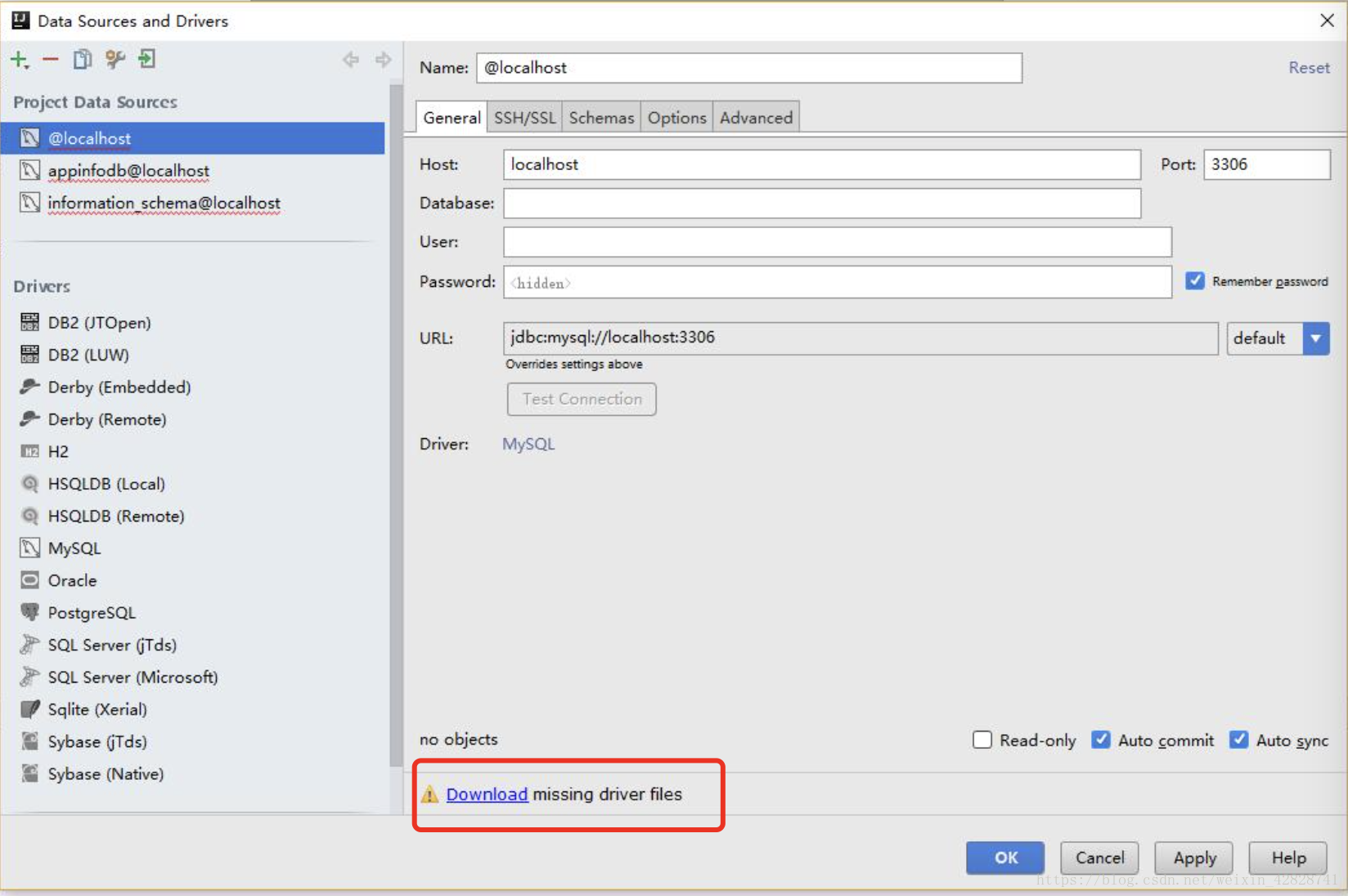Toggle the Remember password checkbox
This screenshot has height=896, width=1348.
(1195, 281)
